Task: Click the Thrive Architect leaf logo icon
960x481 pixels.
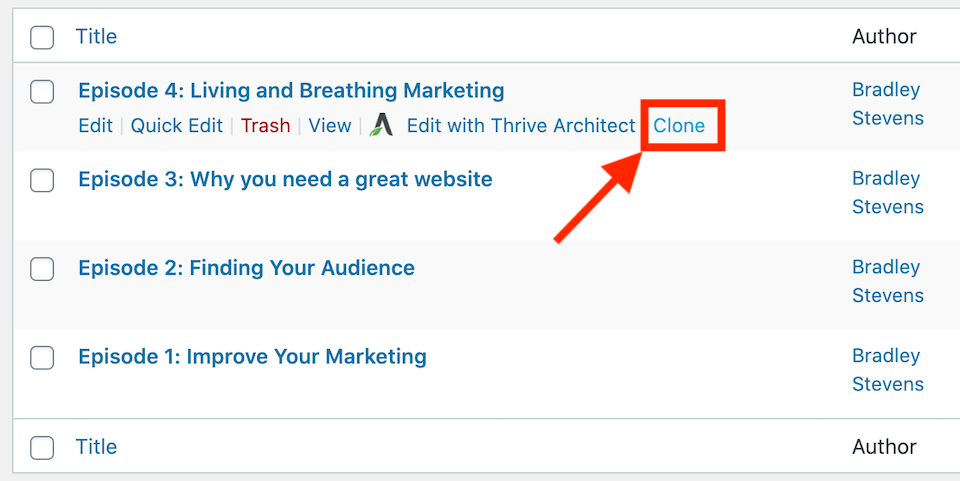Action: coord(381,125)
